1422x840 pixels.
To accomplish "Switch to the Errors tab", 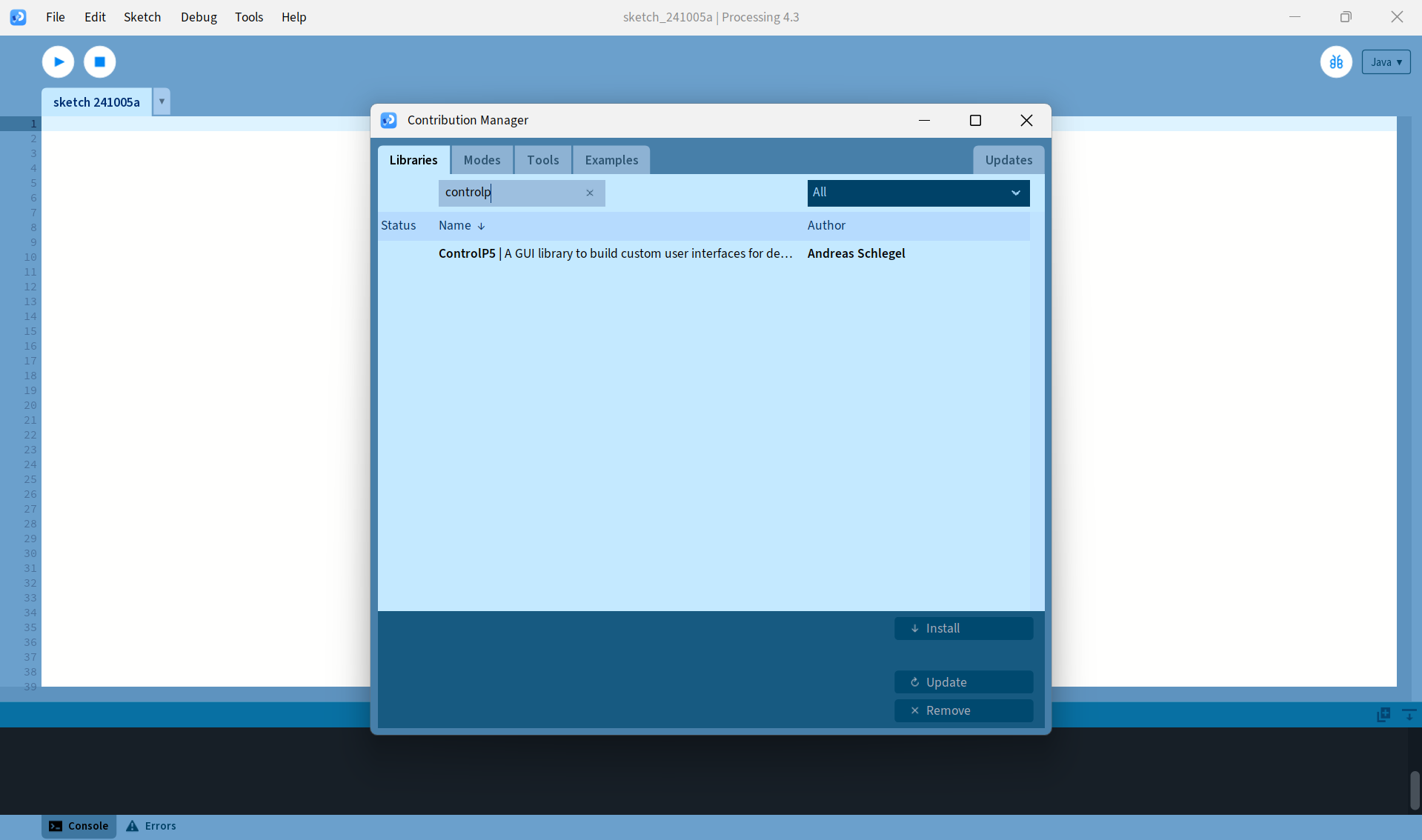I will 151,826.
